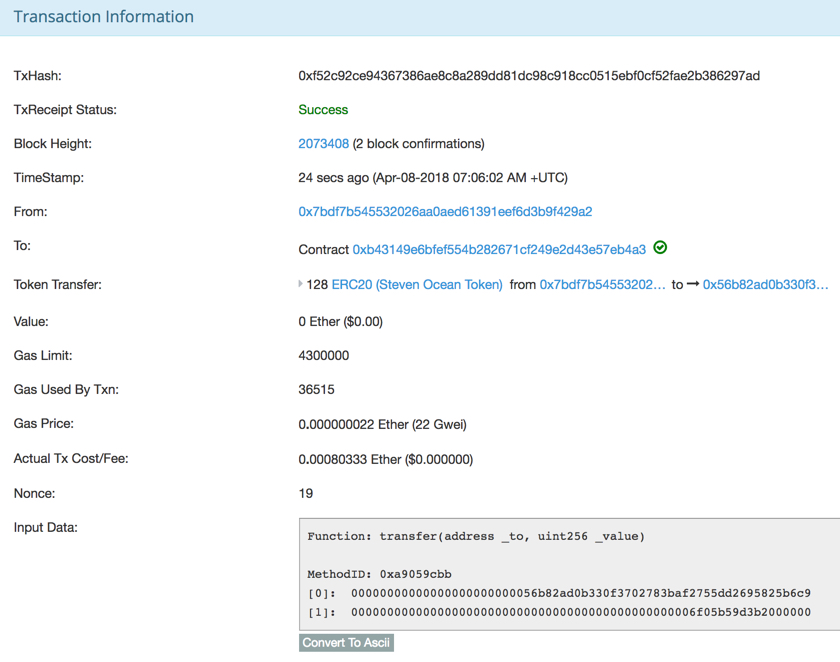Screen dimensions: 840x662
Task: Open token recipient 0x56b82ad0b330f3… link
Action: click(765, 285)
